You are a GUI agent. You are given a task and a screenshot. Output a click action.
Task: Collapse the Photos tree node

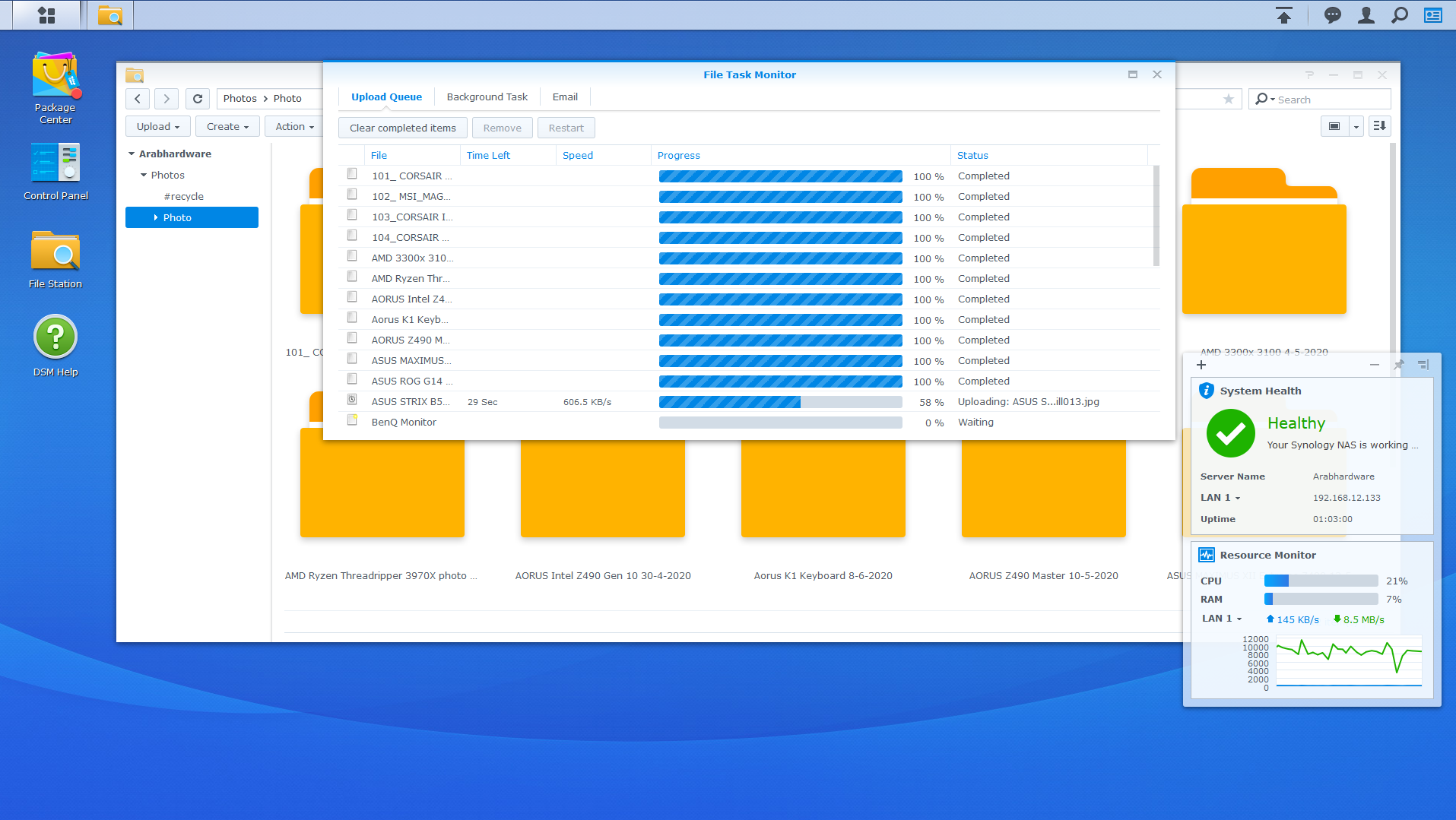click(x=144, y=175)
